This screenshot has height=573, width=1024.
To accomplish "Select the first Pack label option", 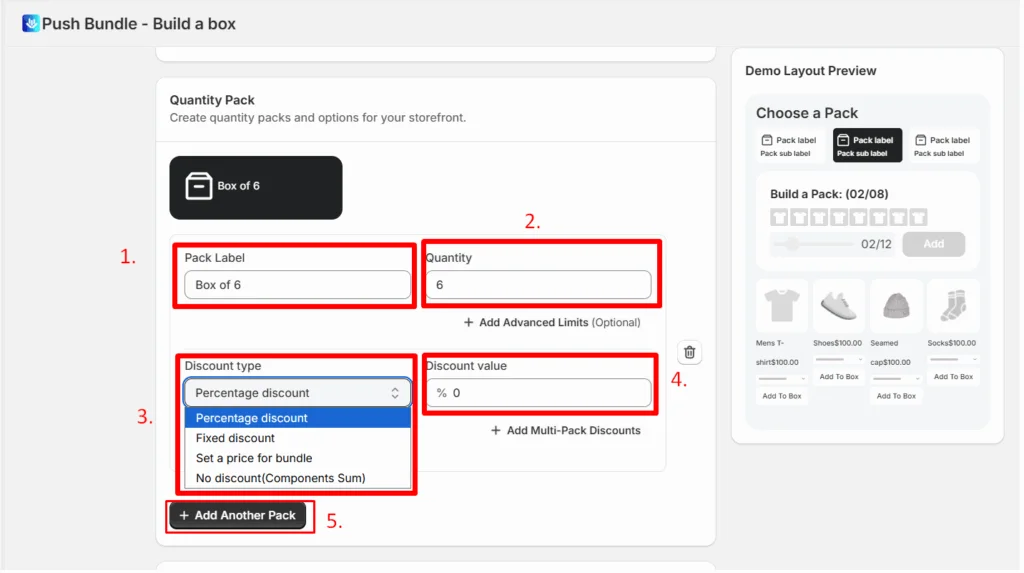I will (790, 146).
